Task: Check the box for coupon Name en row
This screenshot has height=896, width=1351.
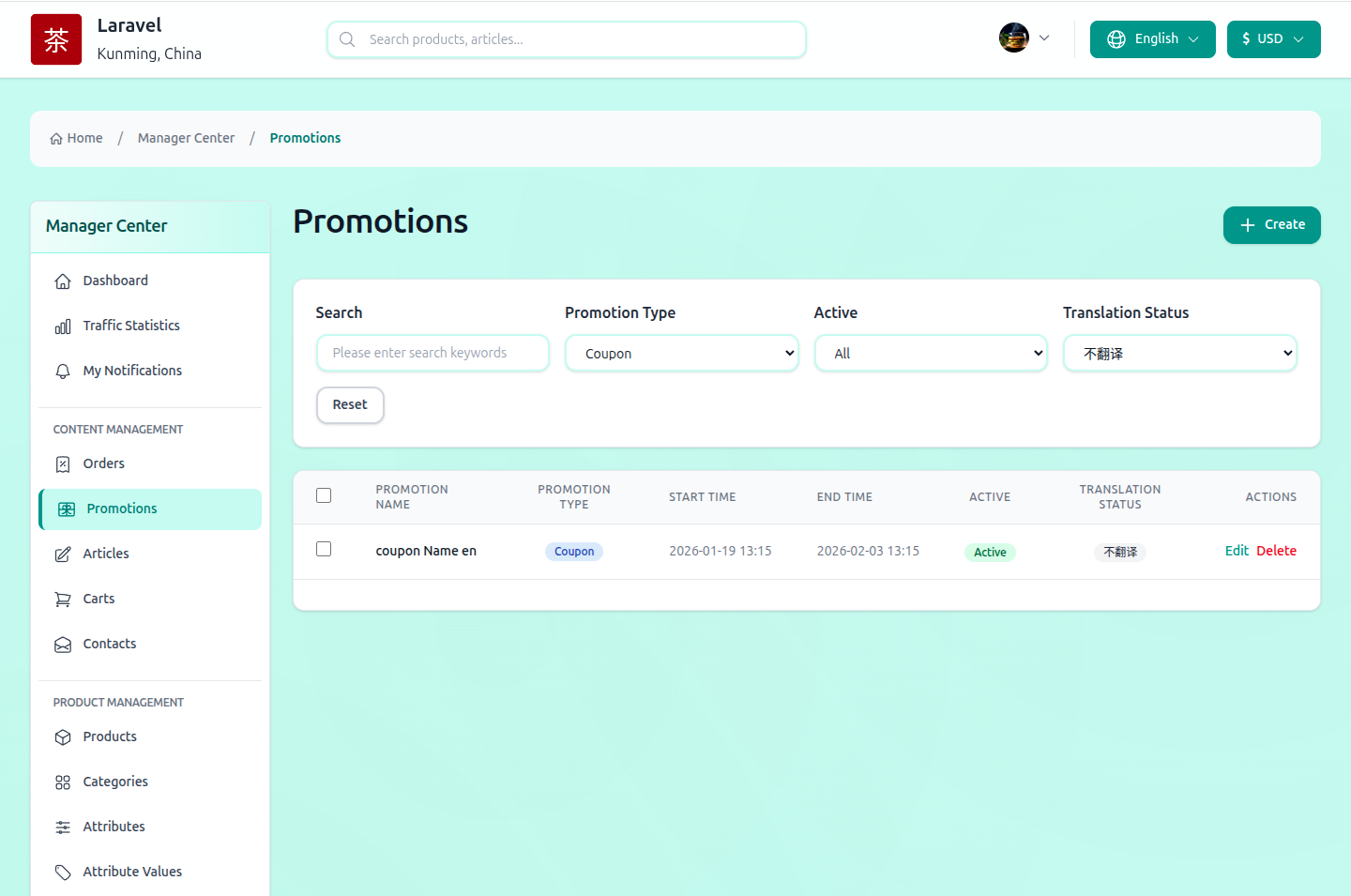Action: [324, 549]
